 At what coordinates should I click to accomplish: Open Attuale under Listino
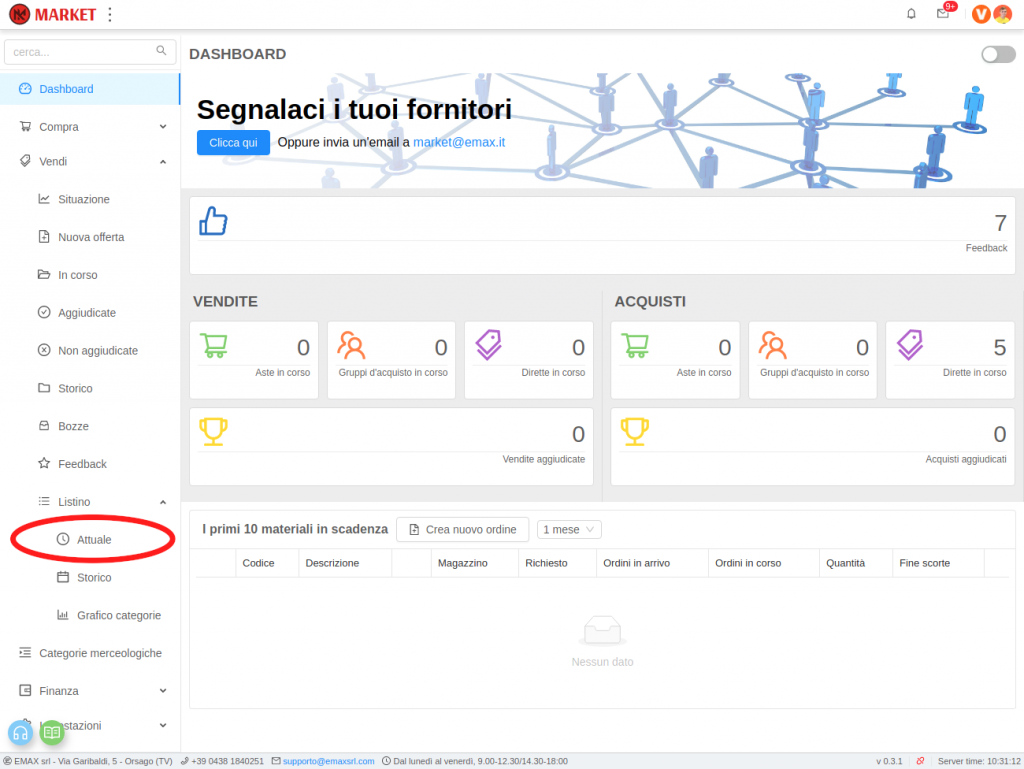pos(94,540)
